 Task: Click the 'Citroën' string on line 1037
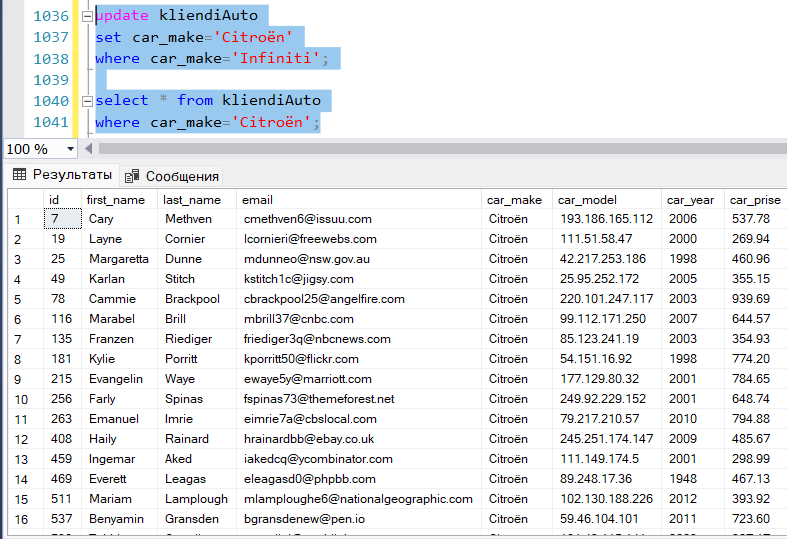click(252, 38)
